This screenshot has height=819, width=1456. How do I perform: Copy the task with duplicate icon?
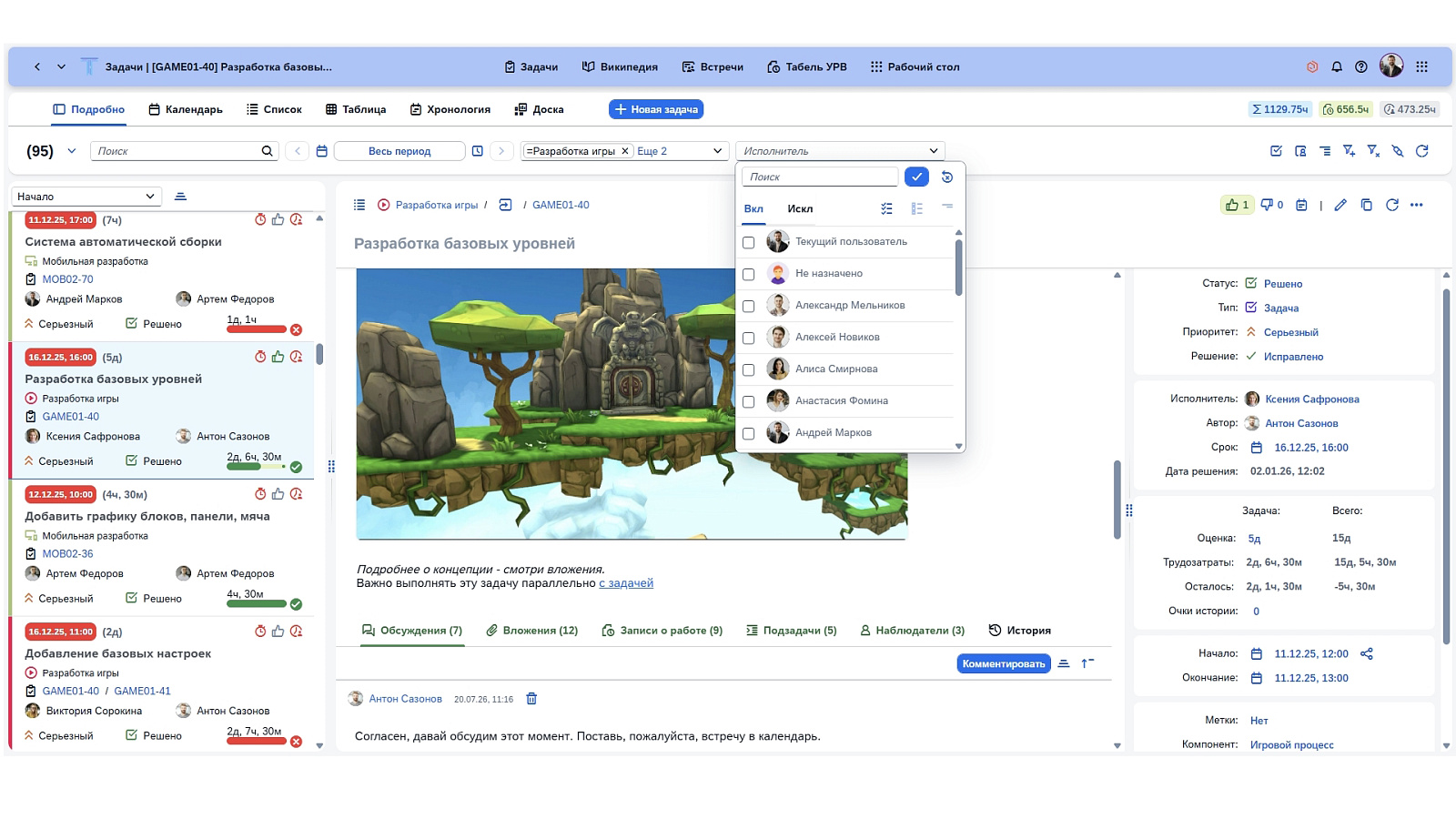pos(1366,205)
